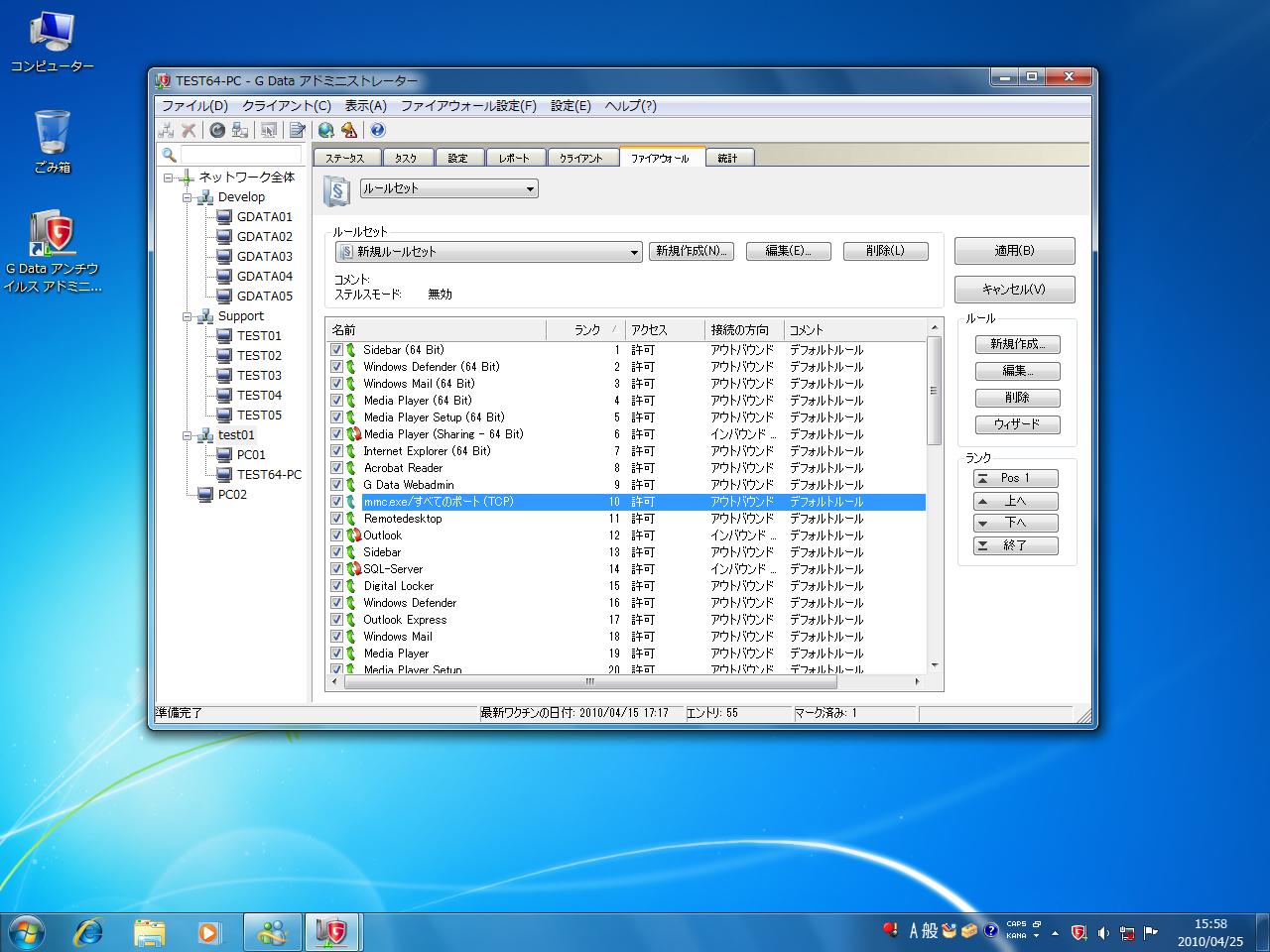This screenshot has width=1270, height=952.
Task: Uncheck the Sidebar (64 Bit) rule checkbox
Action: tap(336, 350)
